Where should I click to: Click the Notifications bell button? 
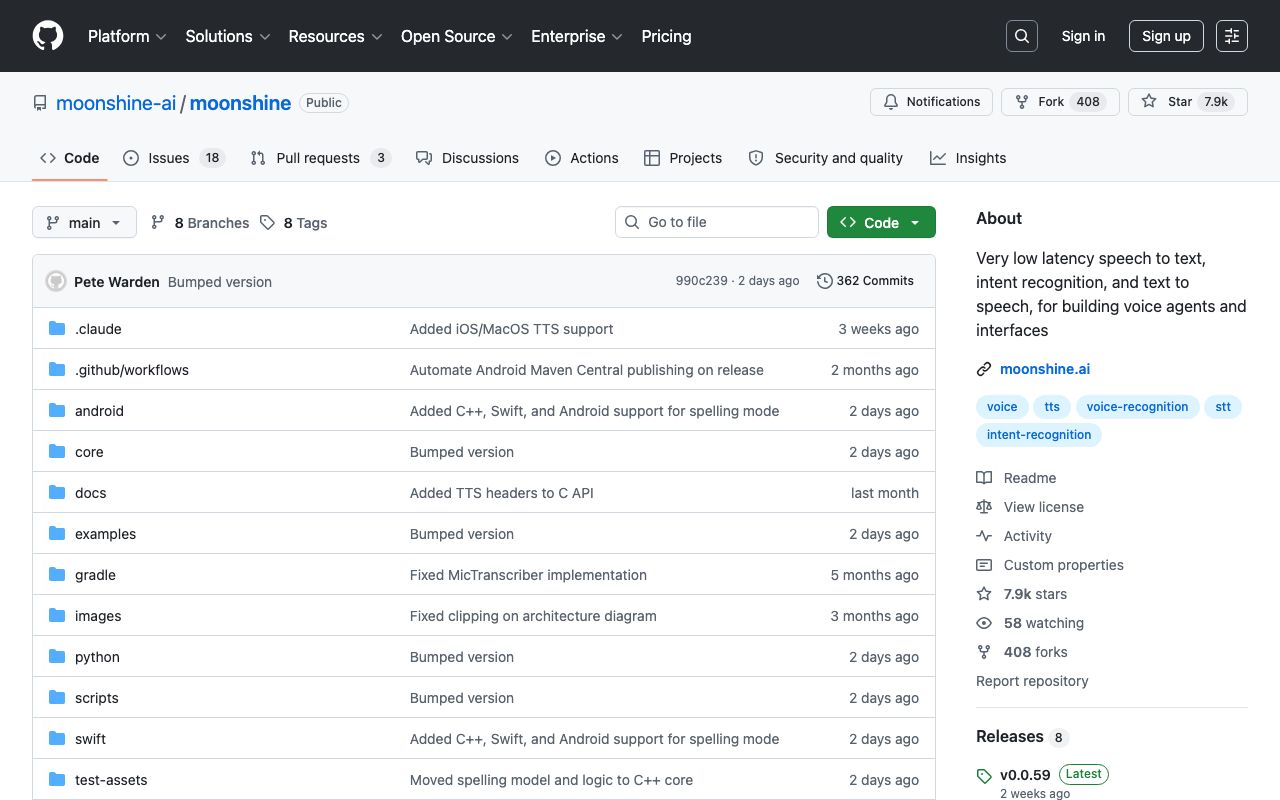tap(932, 102)
